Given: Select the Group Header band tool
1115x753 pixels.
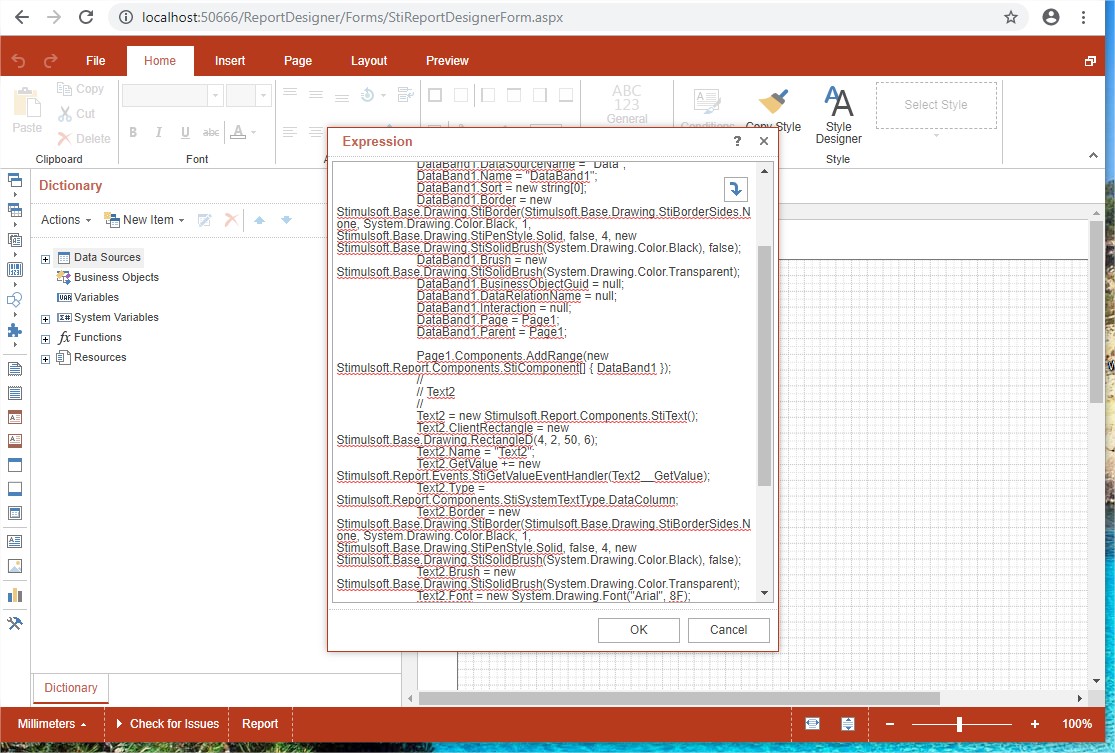Looking at the screenshot, I should pyautogui.click(x=14, y=465).
